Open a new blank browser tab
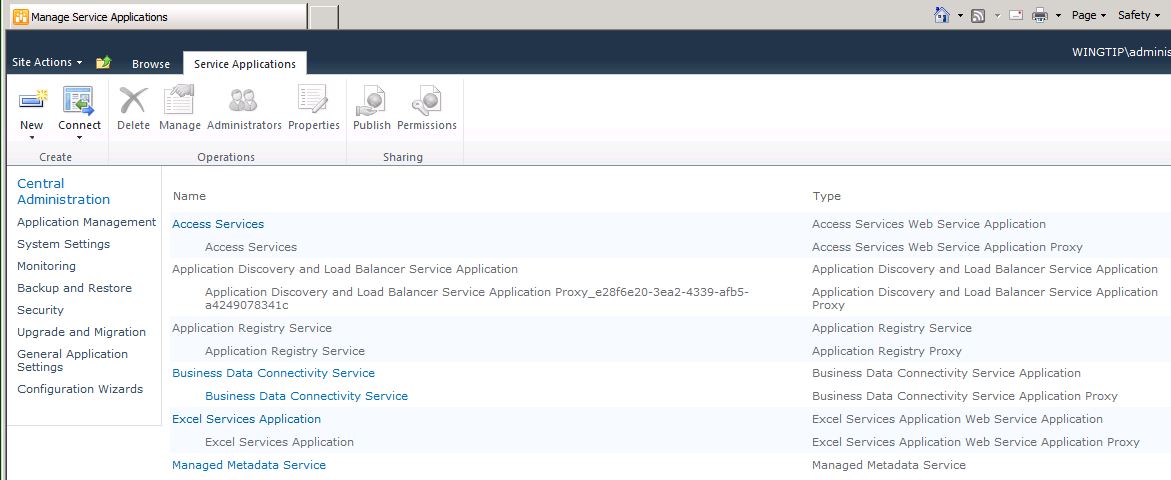 [x=323, y=17]
